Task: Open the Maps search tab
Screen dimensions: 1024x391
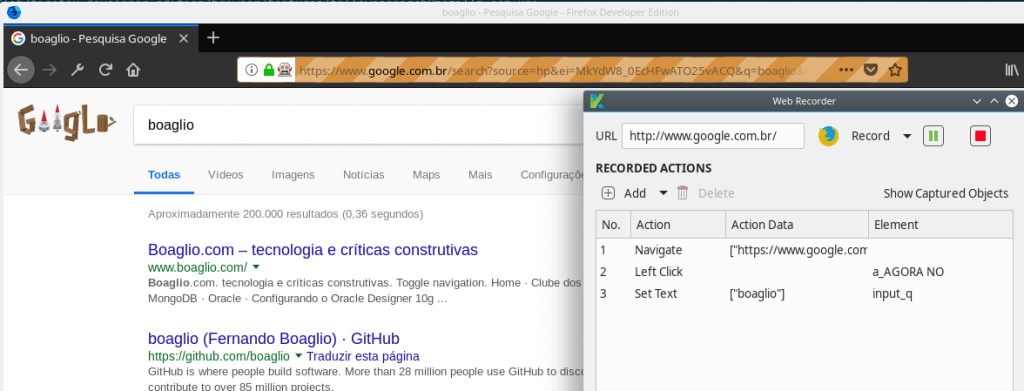Action: click(426, 175)
